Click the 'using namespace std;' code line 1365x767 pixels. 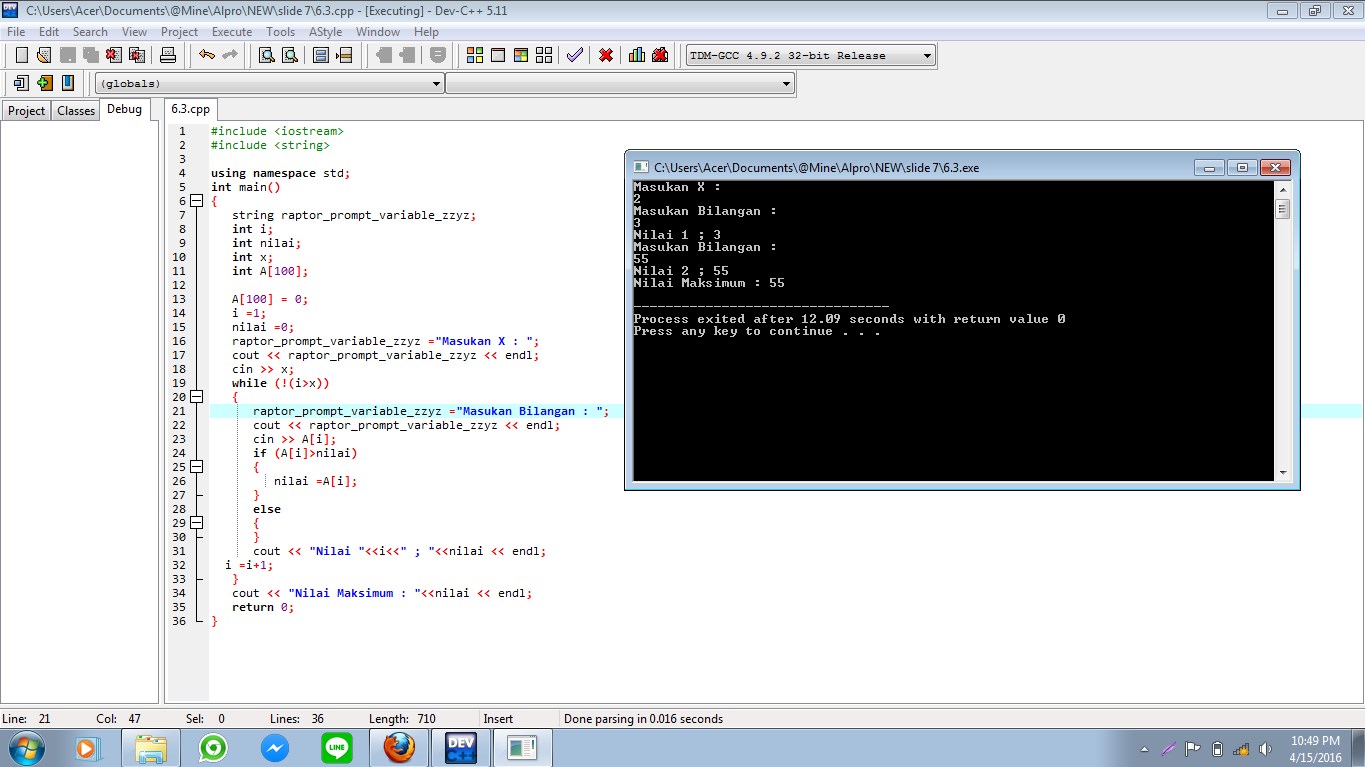[x=281, y=173]
